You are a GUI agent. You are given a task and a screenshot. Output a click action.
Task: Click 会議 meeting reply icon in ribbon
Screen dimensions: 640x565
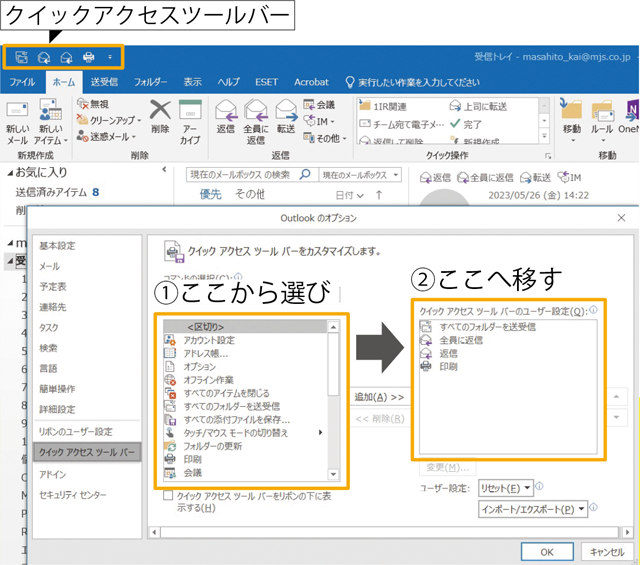319,105
